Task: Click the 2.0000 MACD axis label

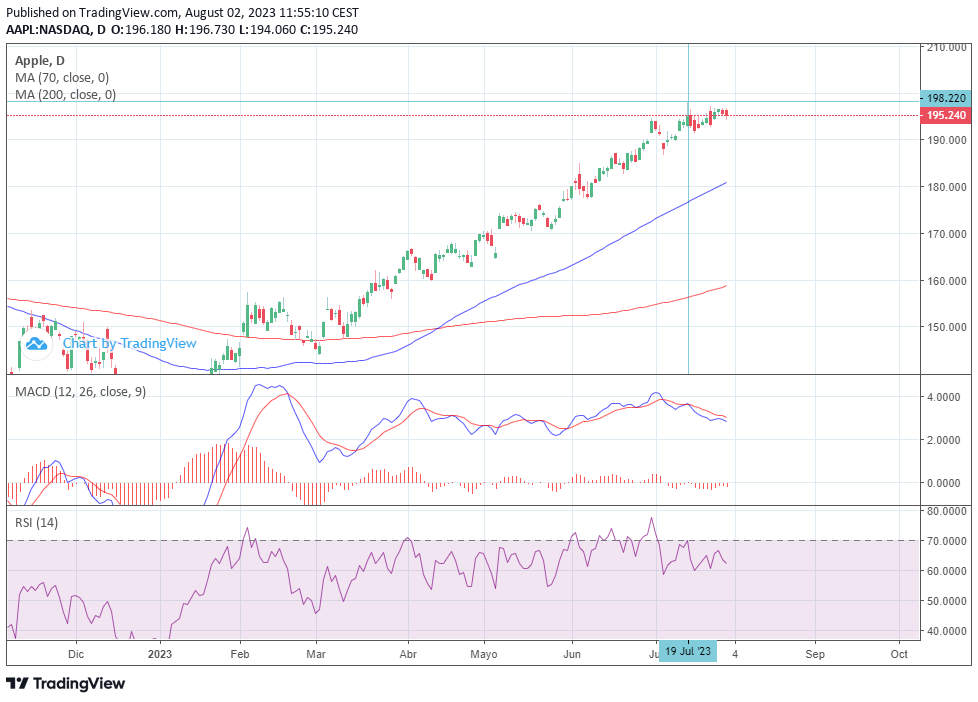Action: [x=944, y=440]
